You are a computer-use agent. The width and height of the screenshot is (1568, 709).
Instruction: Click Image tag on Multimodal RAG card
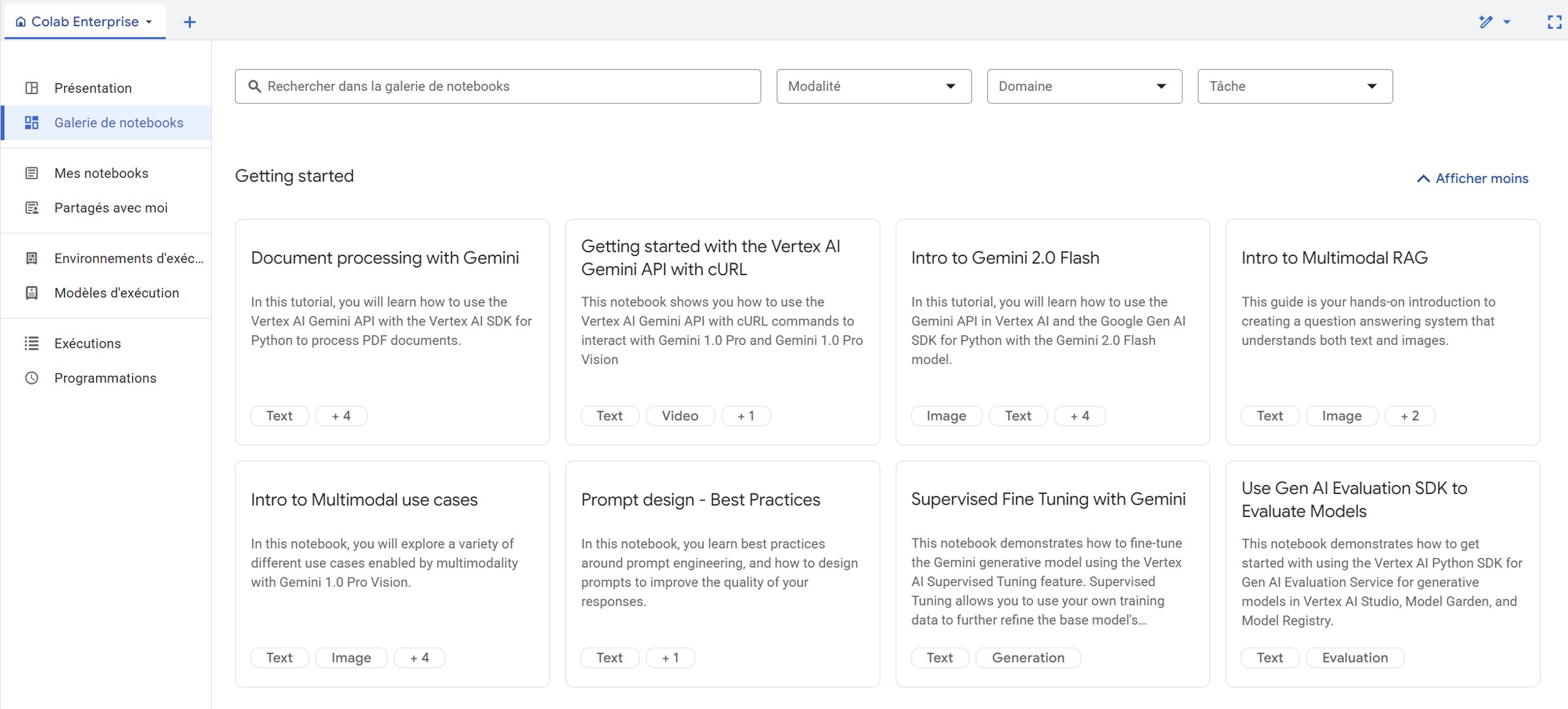click(1342, 416)
